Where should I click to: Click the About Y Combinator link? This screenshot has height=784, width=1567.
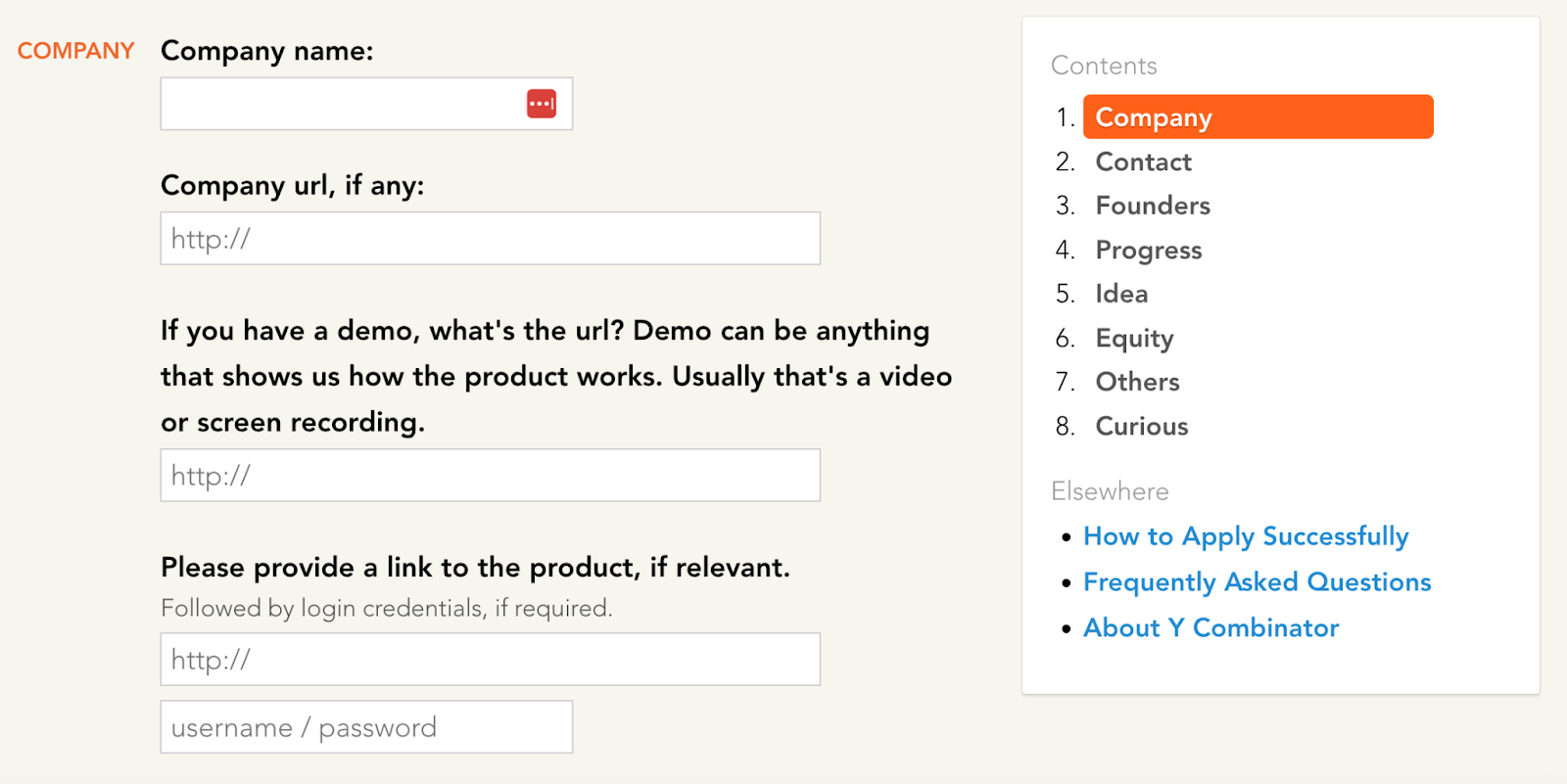[x=1211, y=628]
